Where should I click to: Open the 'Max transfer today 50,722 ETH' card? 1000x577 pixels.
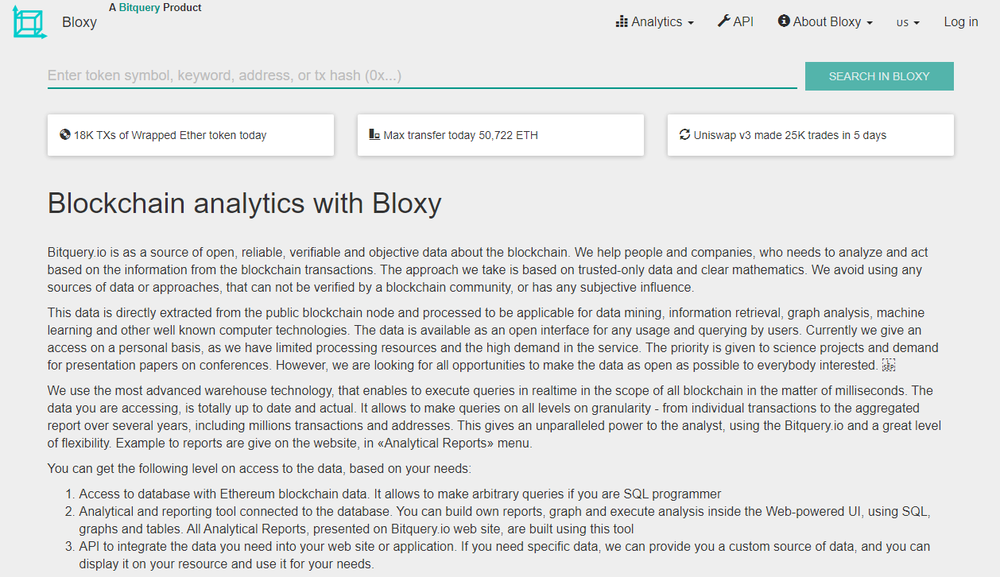pyautogui.click(x=501, y=135)
